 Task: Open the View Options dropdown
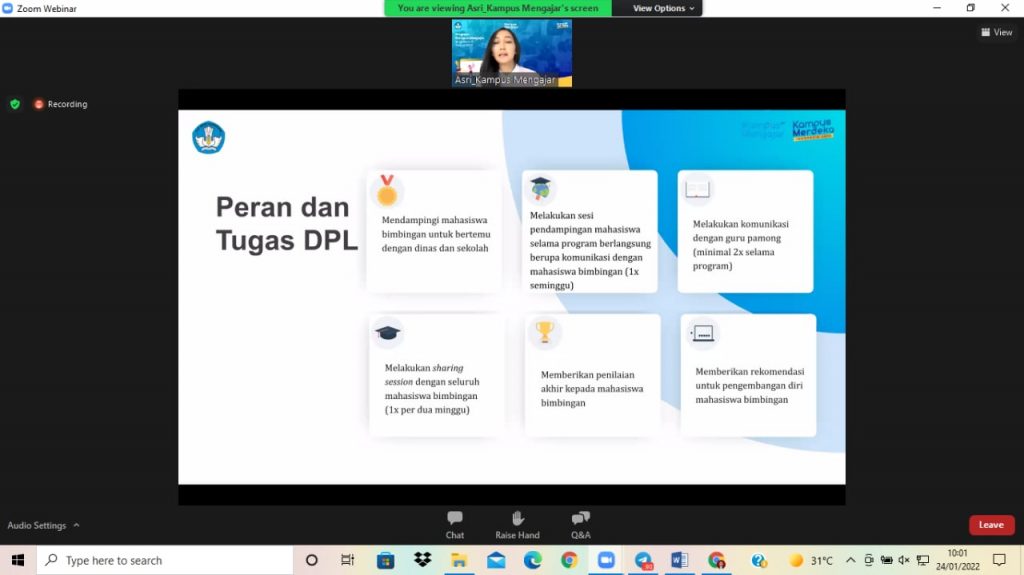[x=663, y=8]
